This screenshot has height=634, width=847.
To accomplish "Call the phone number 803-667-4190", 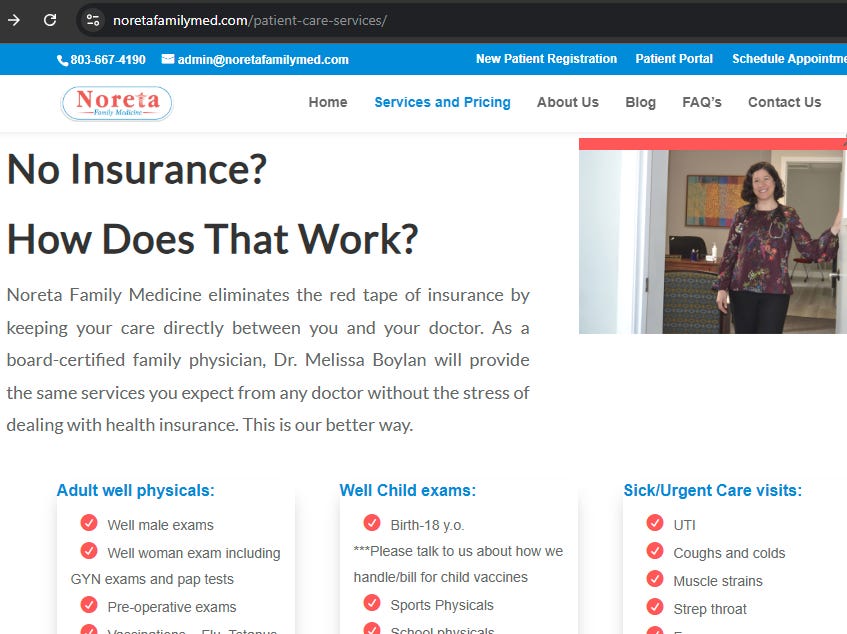I will point(108,60).
